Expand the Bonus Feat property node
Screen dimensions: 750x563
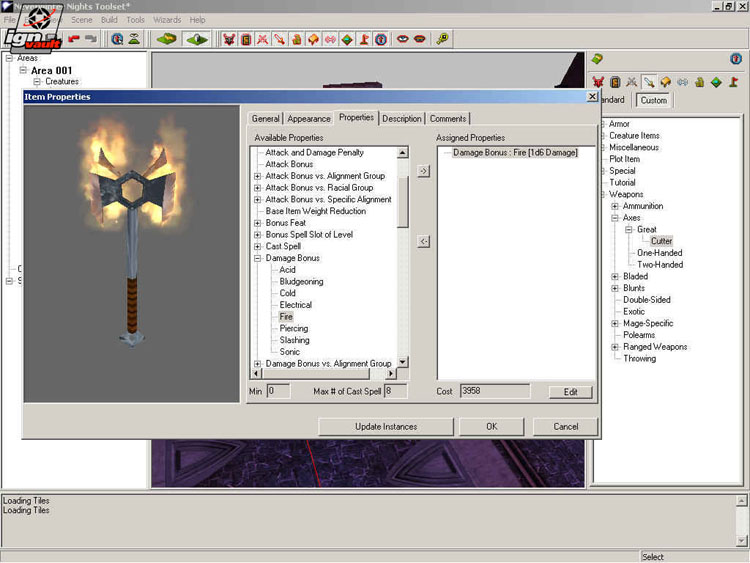257,223
